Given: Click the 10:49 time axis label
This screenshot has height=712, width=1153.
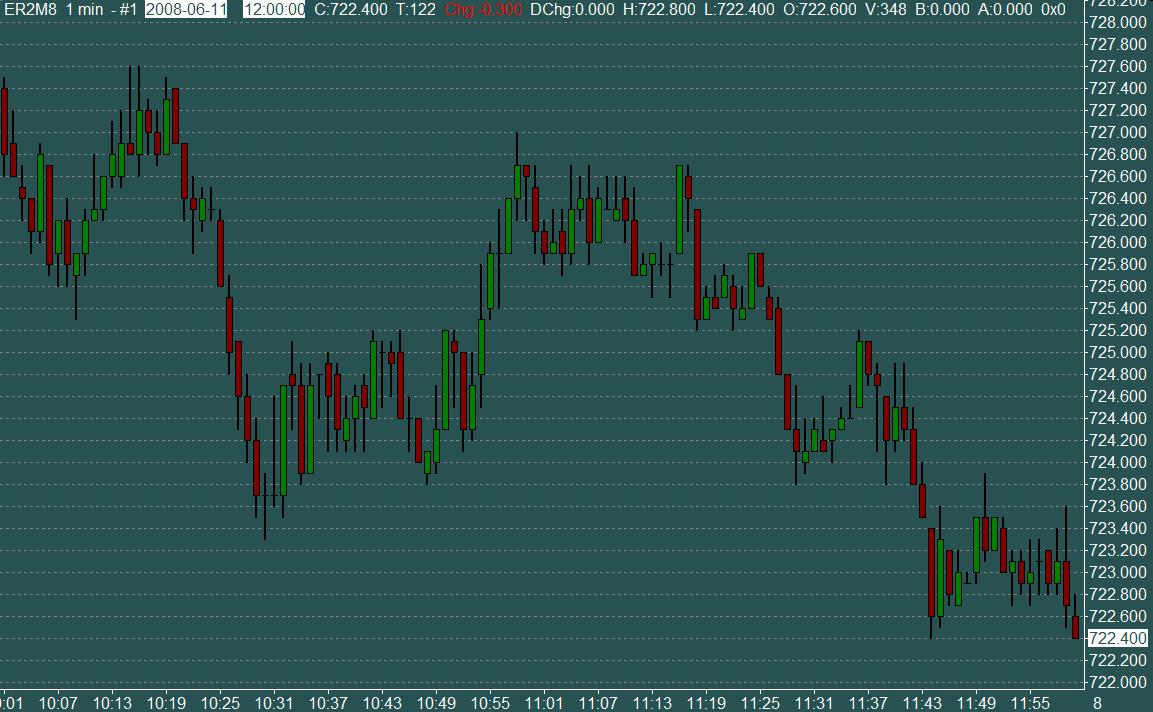Looking at the screenshot, I should [x=436, y=703].
